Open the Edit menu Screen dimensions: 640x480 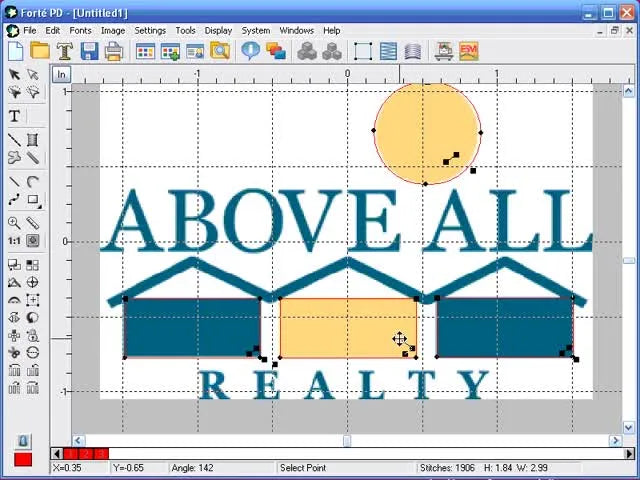tap(53, 31)
